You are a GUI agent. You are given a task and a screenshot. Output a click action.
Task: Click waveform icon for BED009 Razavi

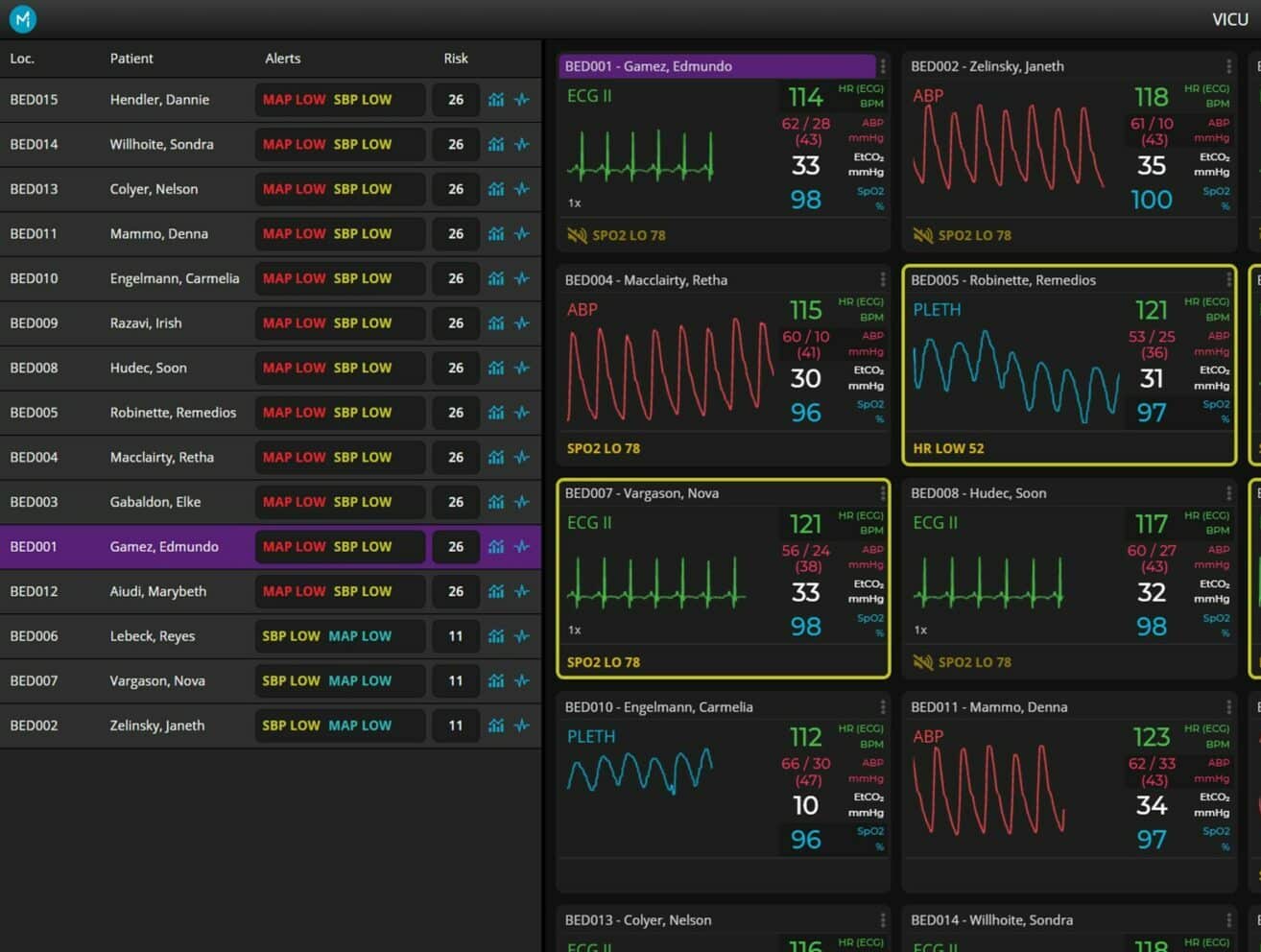coord(522,323)
